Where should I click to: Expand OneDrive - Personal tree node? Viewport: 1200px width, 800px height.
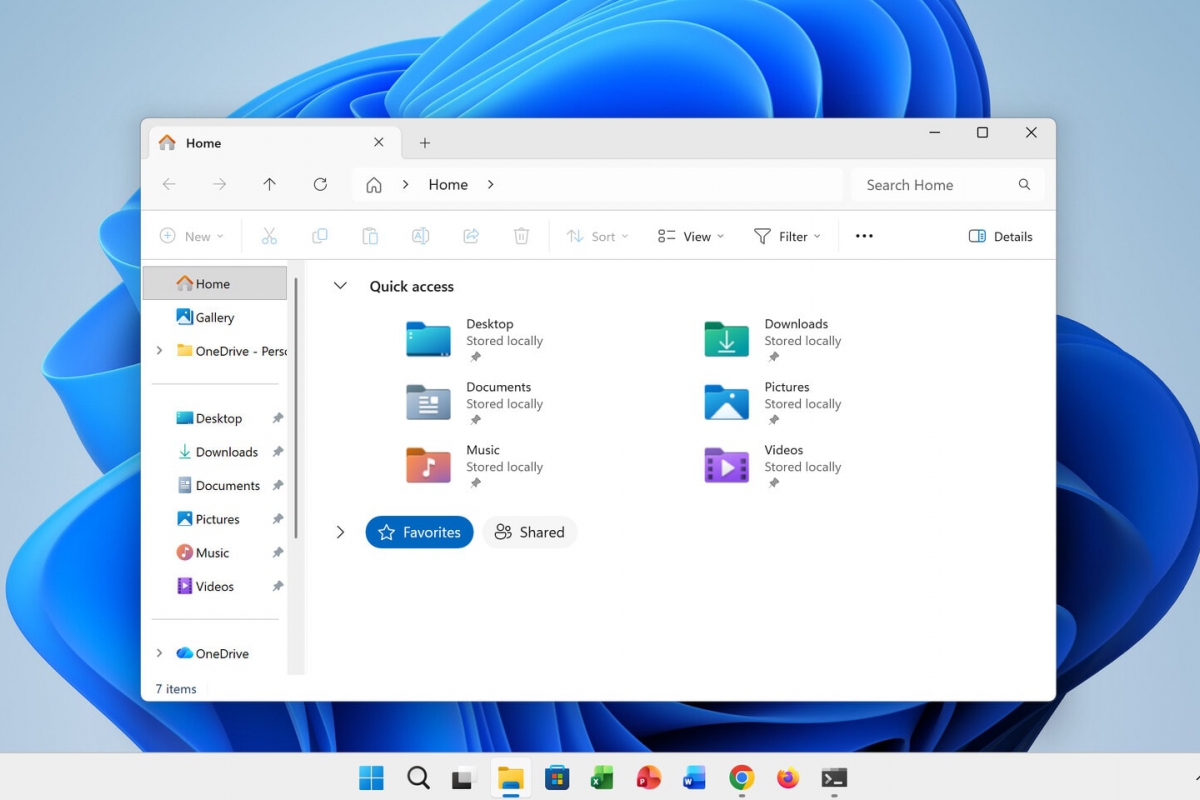pyautogui.click(x=159, y=351)
